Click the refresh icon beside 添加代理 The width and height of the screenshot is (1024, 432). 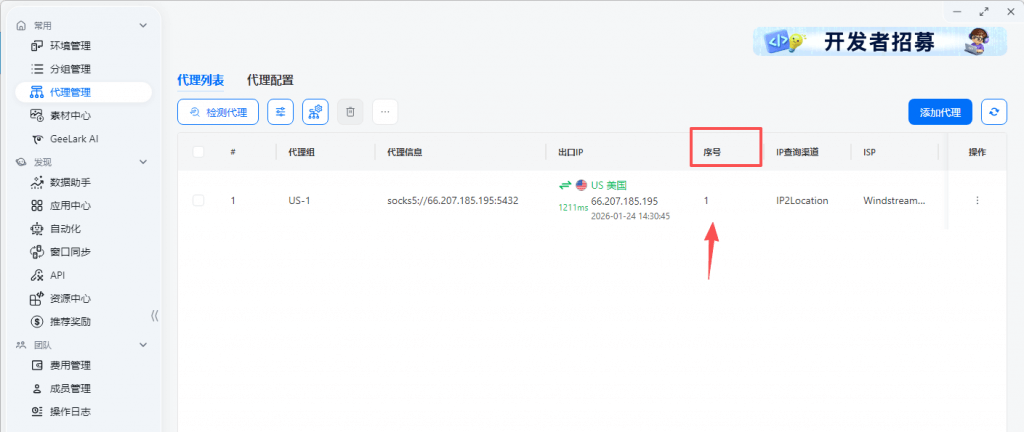pos(993,112)
